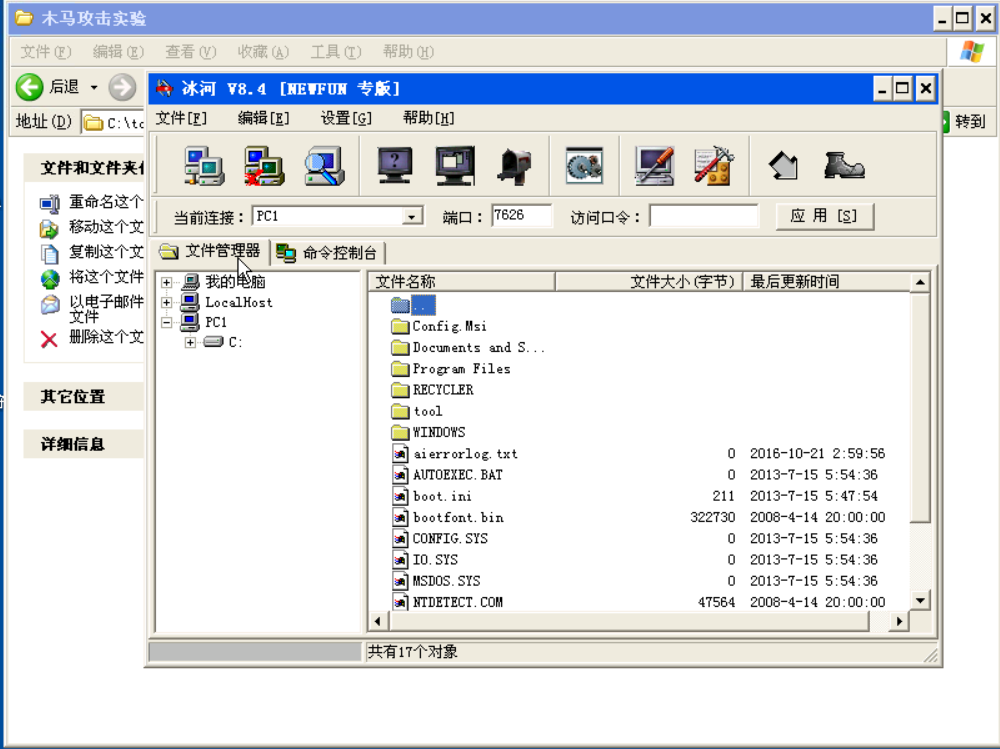The height and width of the screenshot is (749, 1000).
Task: Click inside the 端口 port field
Action: (x=521, y=216)
